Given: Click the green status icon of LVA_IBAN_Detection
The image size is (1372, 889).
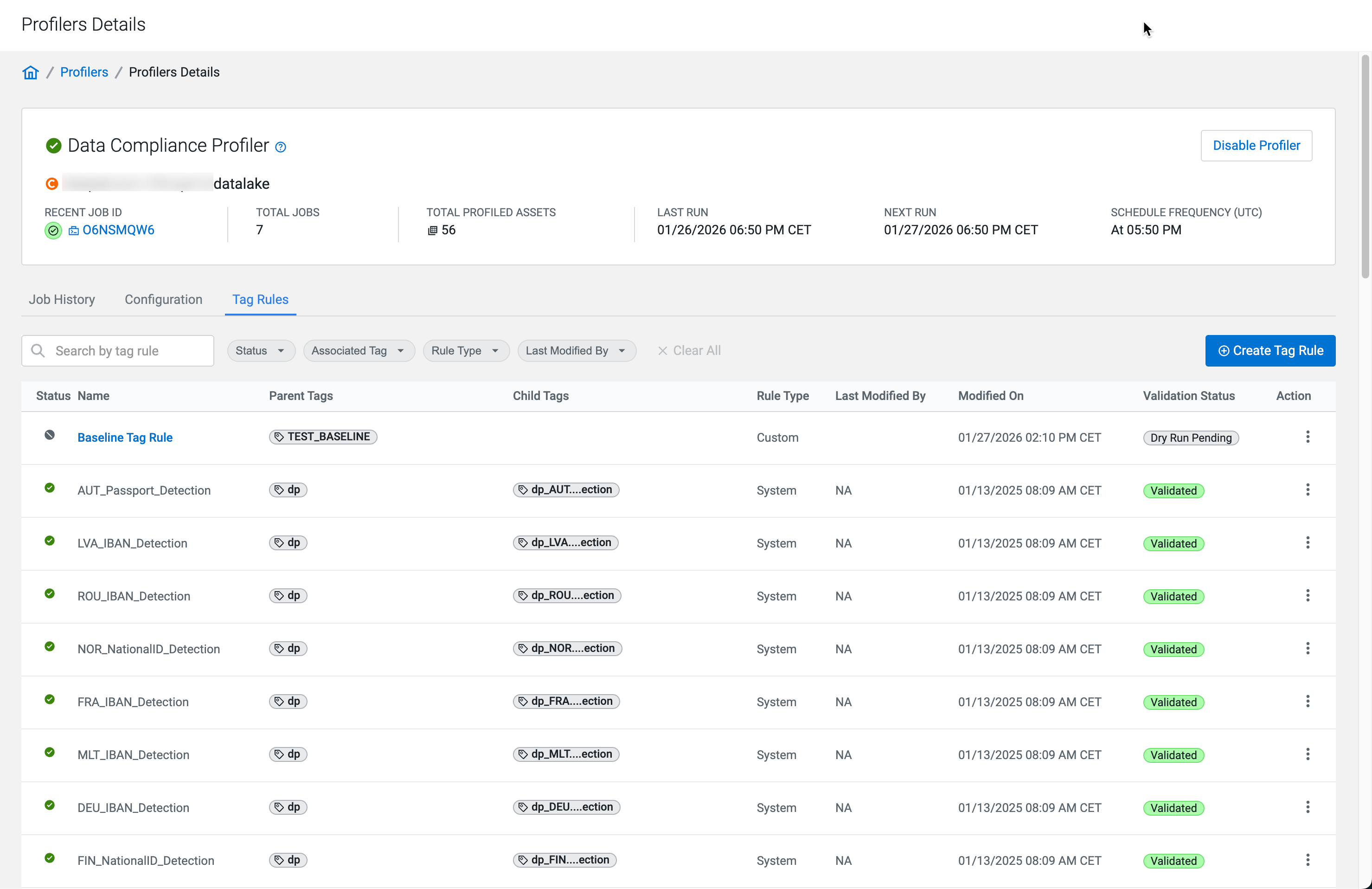Looking at the screenshot, I should tap(50, 541).
